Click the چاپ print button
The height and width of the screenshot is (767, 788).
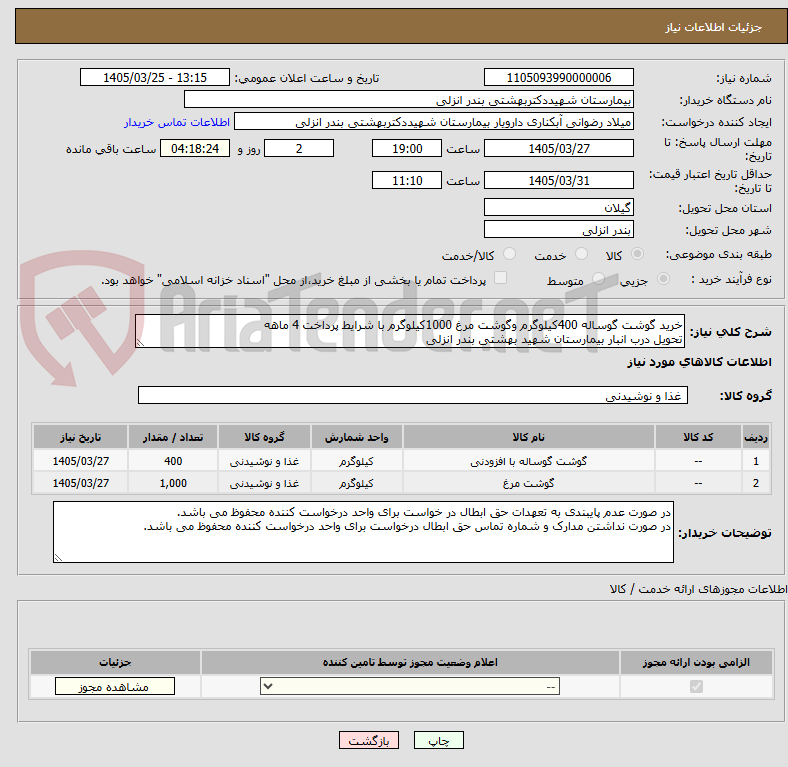[x=439, y=740]
